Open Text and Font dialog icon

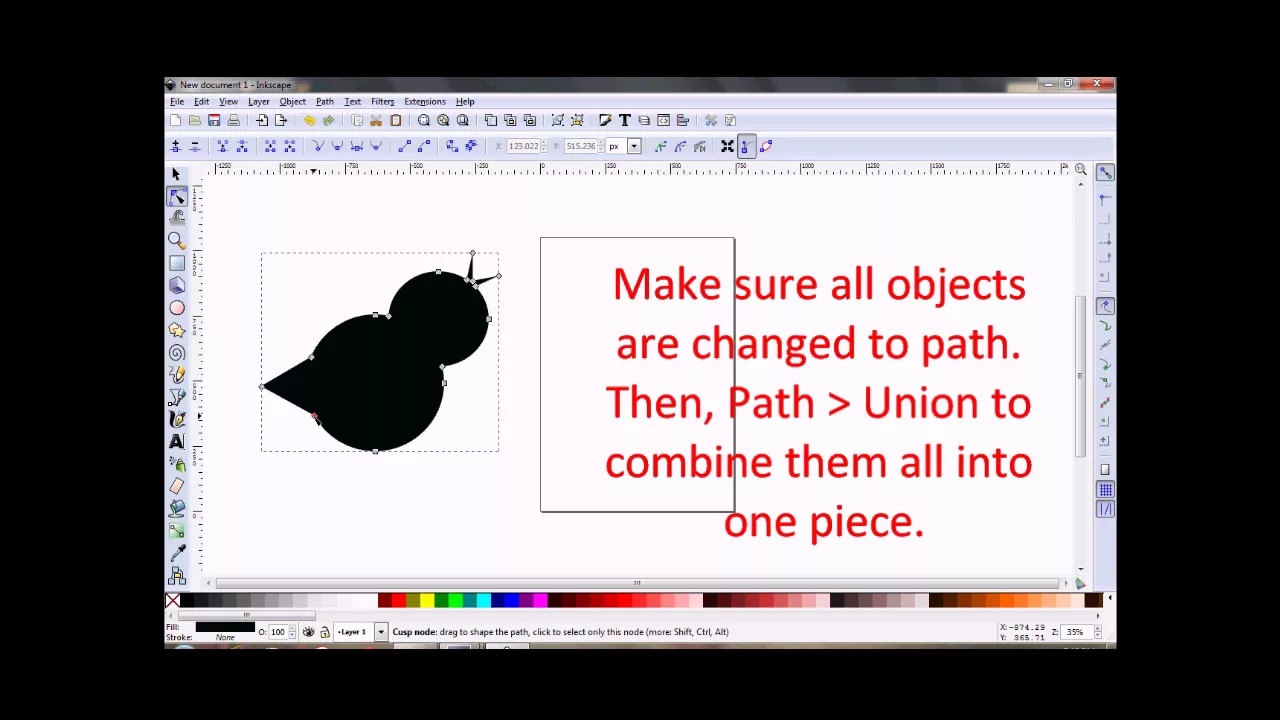coord(624,120)
